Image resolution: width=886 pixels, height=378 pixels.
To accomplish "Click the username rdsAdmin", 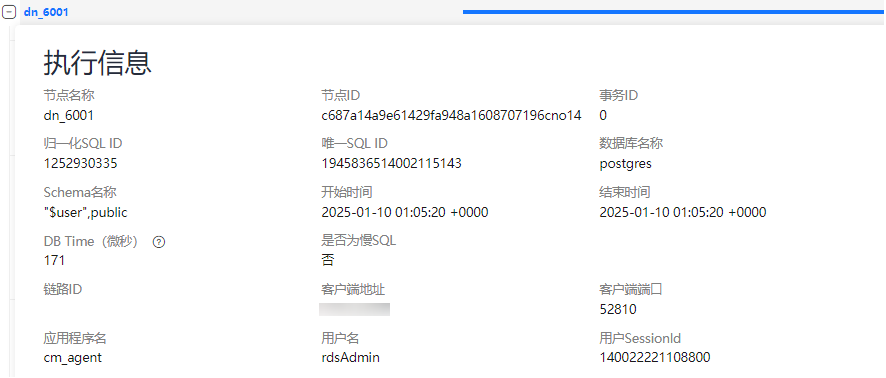I will (350, 358).
